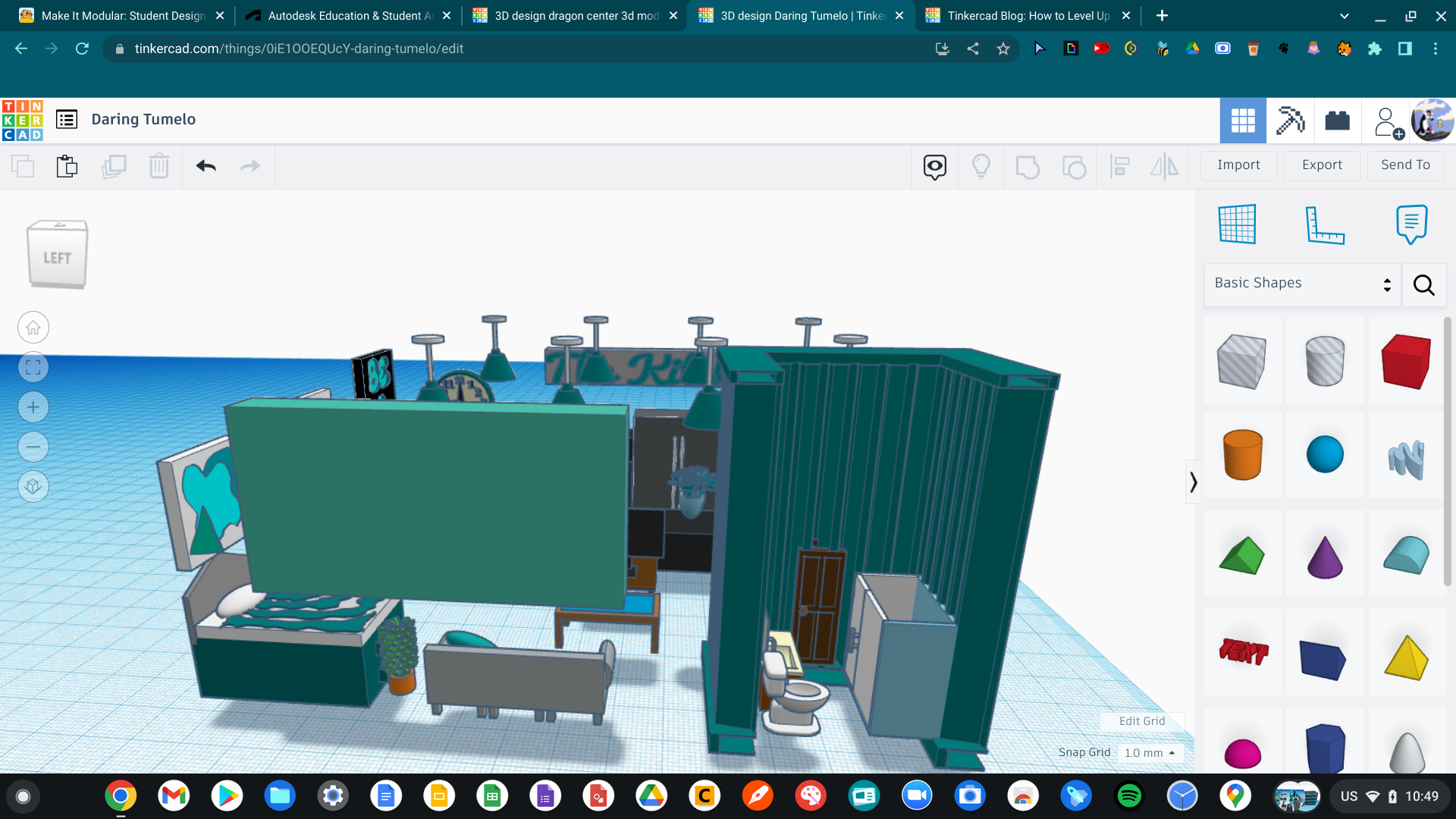Click the Undo arrow in the toolbar

tap(205, 166)
